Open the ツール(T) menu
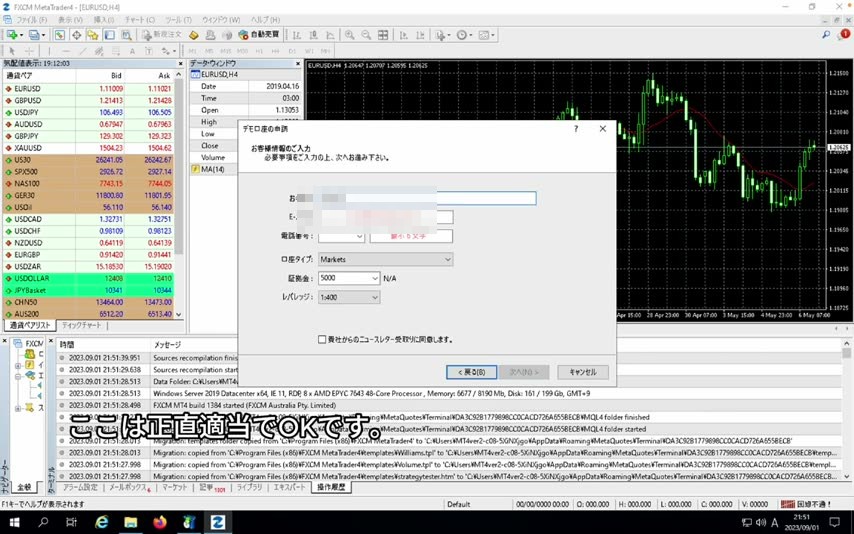Viewport: 854px width, 534px height. 178,20
